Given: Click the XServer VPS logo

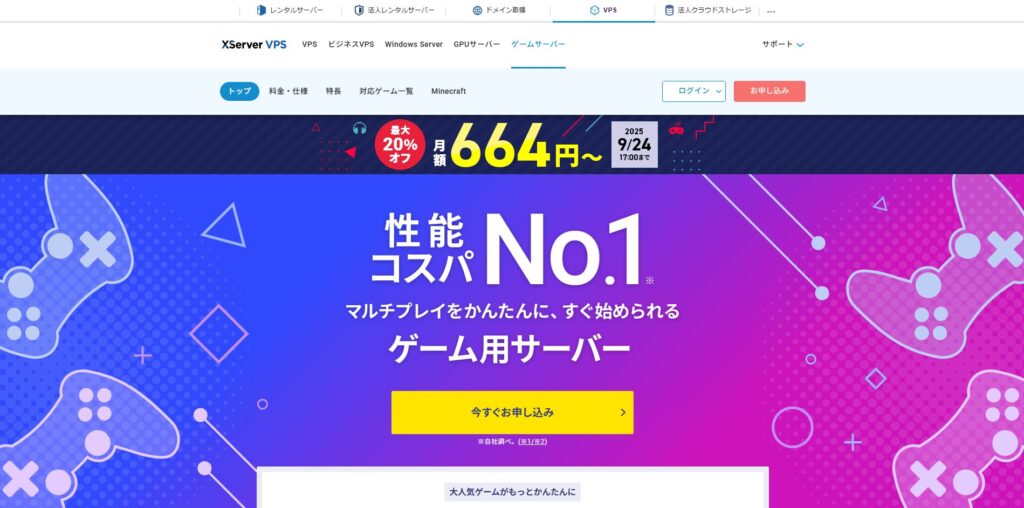Looking at the screenshot, I should 254,44.
